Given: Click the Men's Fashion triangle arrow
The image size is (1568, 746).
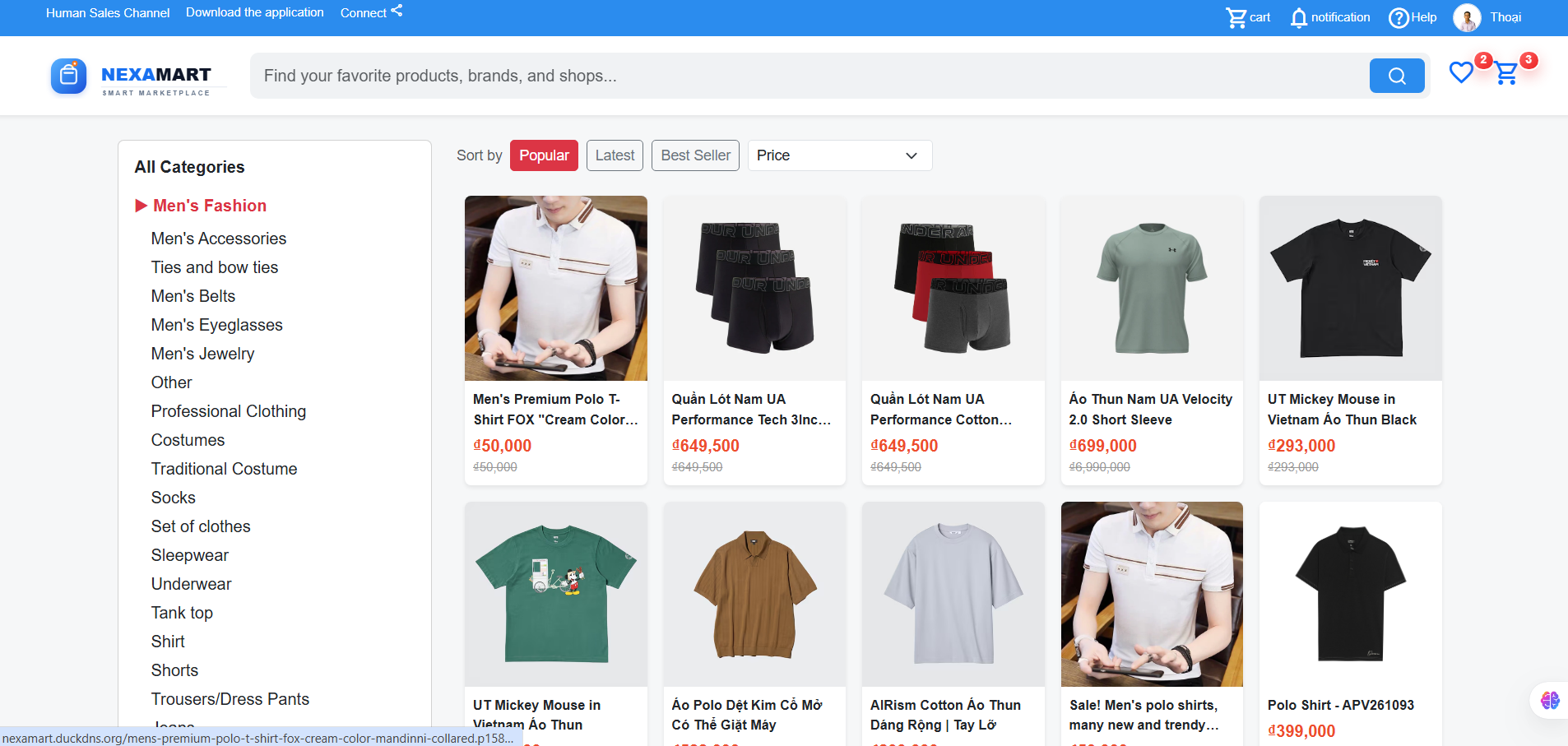Looking at the screenshot, I should pos(141,206).
